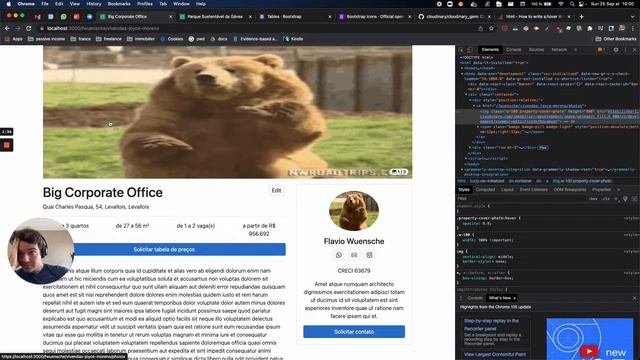The width and height of the screenshot is (640, 360).
Task: Expand the div row node with flex badge
Action: [471, 147]
